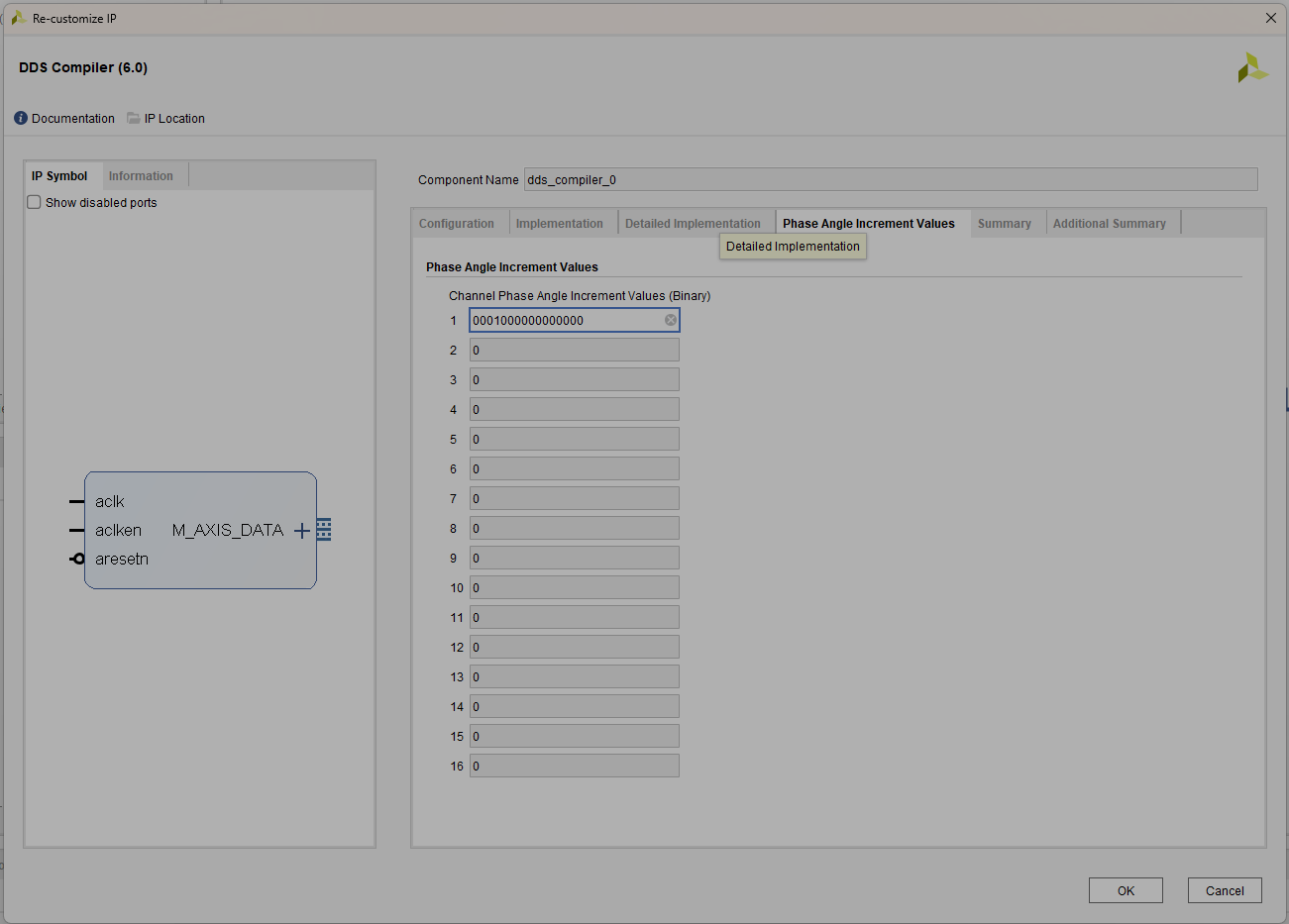The width and height of the screenshot is (1289, 924).
Task: Switch to the Information tab
Action: click(x=141, y=176)
